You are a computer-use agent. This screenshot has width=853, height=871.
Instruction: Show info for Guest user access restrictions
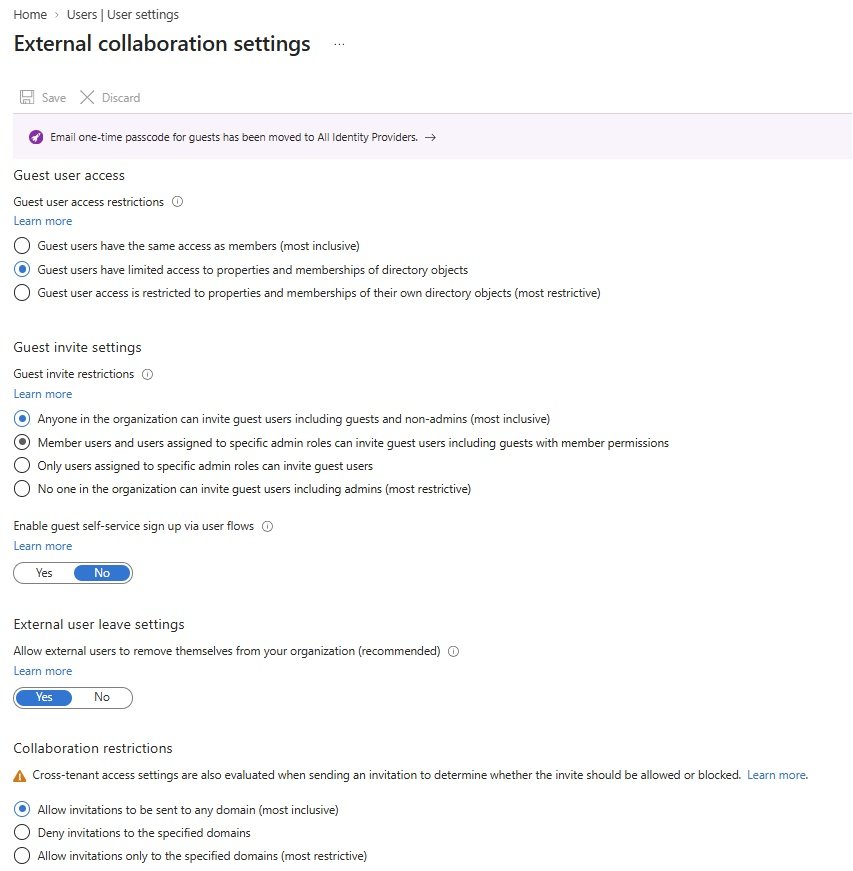coord(177,202)
